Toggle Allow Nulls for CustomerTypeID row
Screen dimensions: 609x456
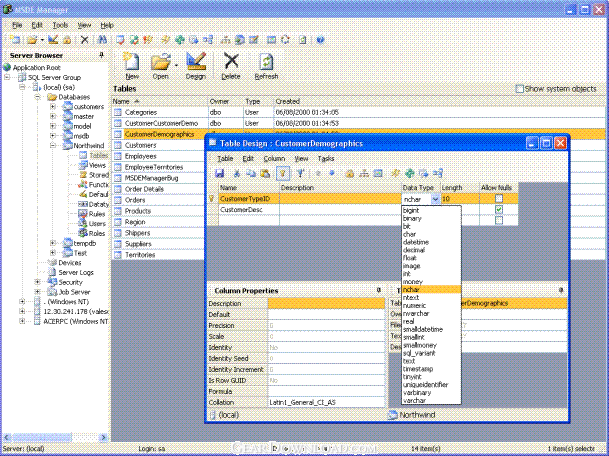click(x=498, y=199)
